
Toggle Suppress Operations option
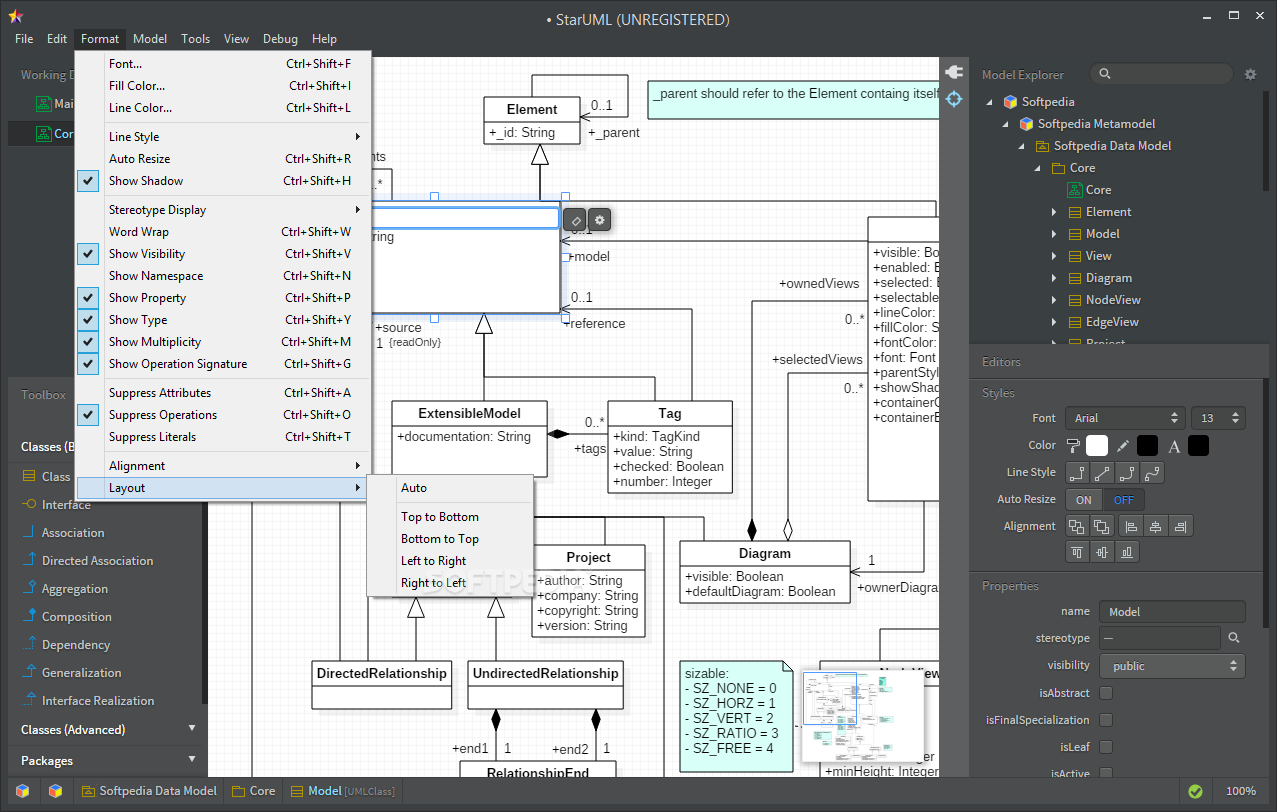tap(224, 415)
